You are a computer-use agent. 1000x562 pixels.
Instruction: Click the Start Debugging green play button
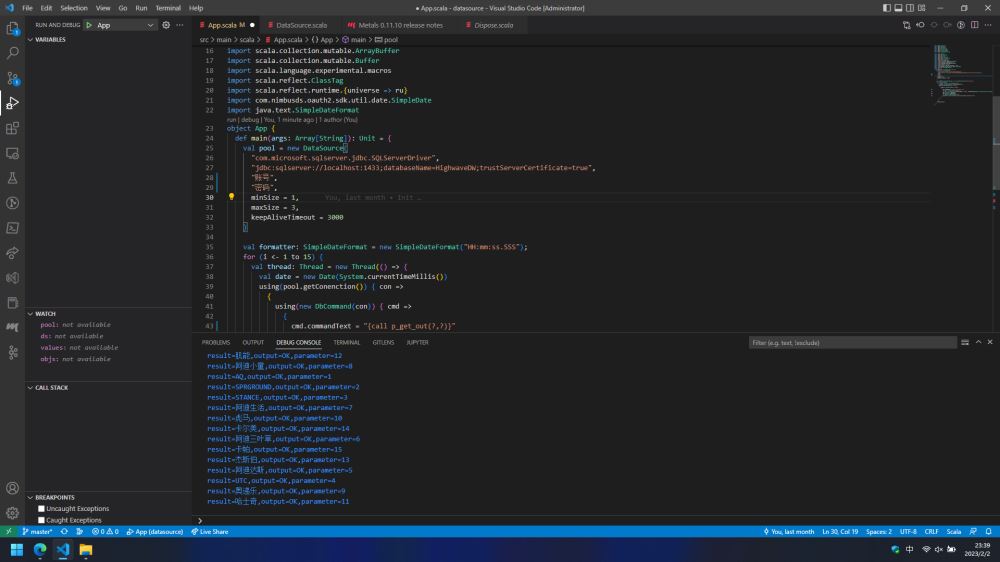tap(88, 25)
